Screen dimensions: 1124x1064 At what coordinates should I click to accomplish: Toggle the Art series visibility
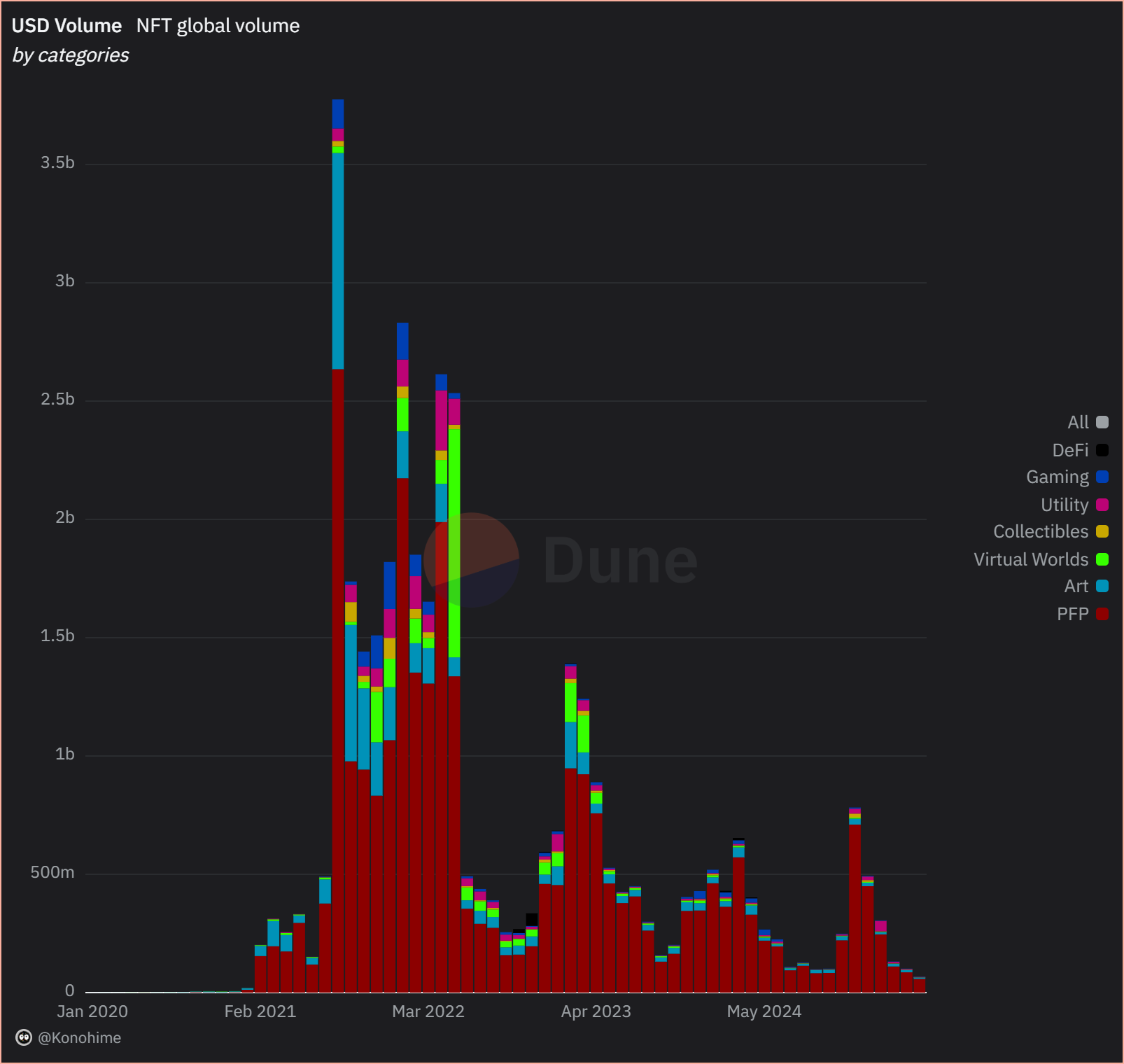click(1076, 587)
